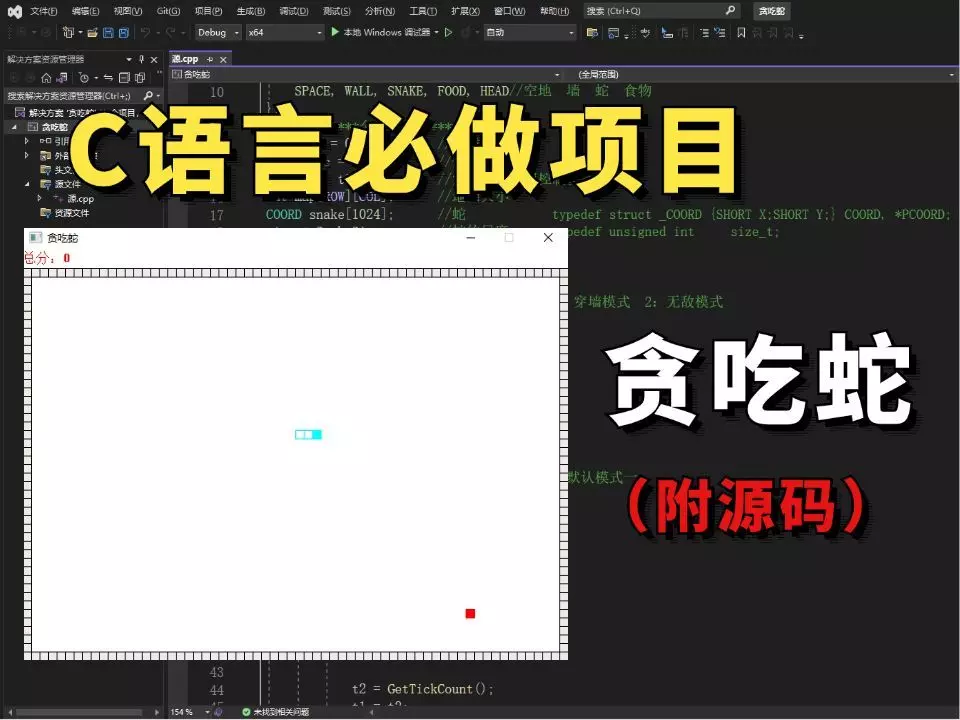Click the toggle bookmark icon in toolbar
960x720 pixels.
coord(741,32)
